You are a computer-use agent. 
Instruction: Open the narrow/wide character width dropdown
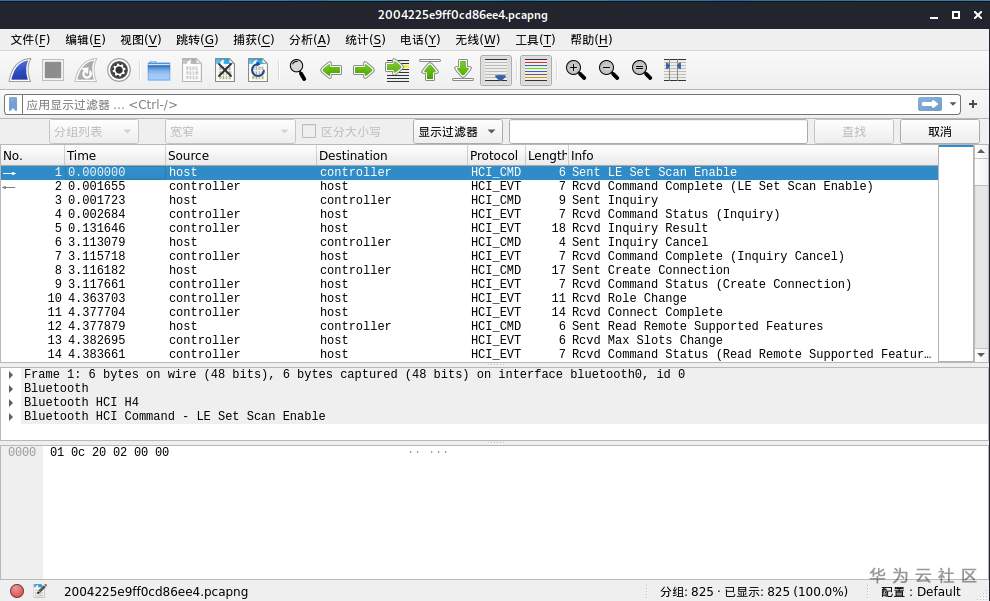coord(229,131)
